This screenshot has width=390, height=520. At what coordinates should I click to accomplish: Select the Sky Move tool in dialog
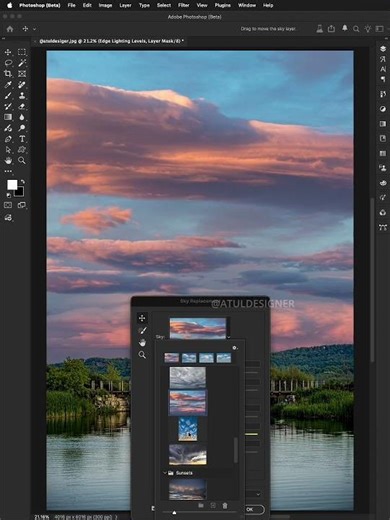(142, 318)
